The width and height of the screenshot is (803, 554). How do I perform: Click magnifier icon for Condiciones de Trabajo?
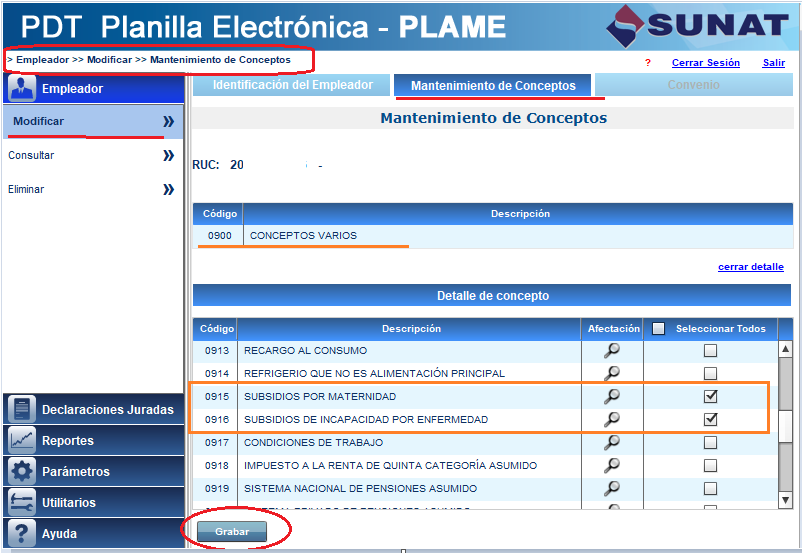coord(611,442)
